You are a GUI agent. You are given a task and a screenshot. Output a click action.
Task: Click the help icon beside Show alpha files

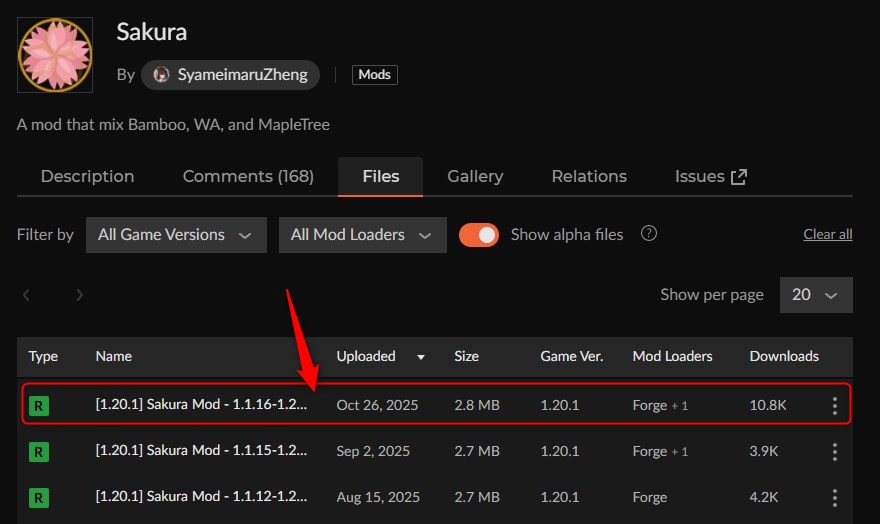[649, 234]
